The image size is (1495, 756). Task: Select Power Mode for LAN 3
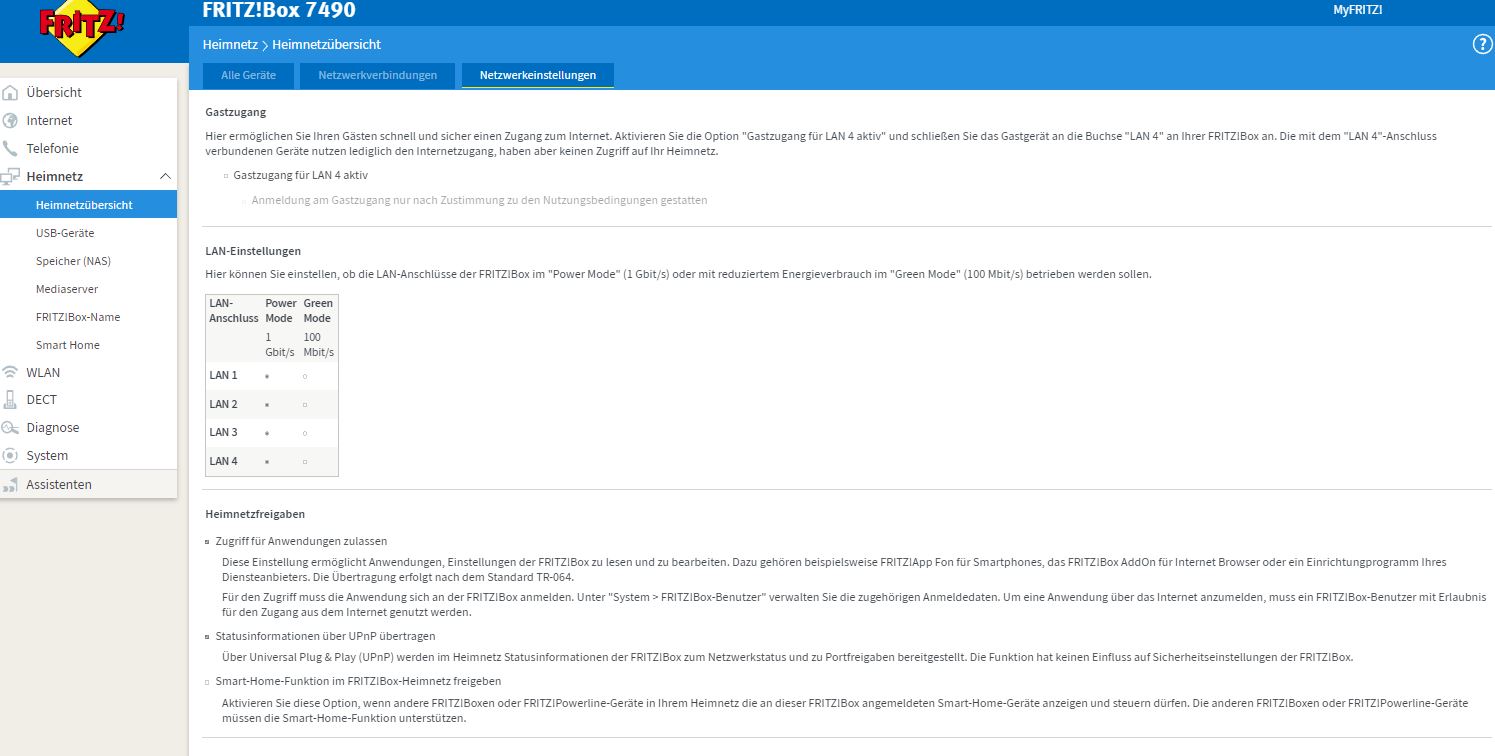point(267,433)
